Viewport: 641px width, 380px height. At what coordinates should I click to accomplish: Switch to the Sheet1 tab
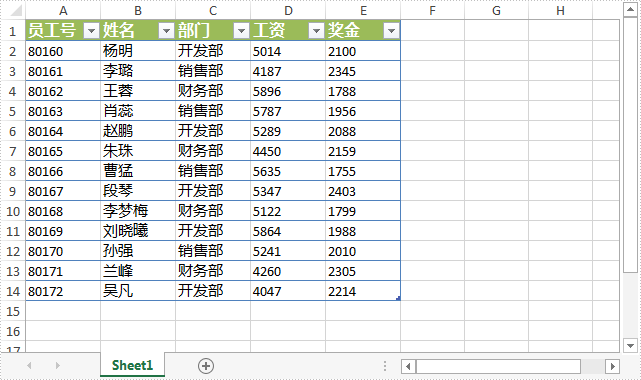pos(132,365)
